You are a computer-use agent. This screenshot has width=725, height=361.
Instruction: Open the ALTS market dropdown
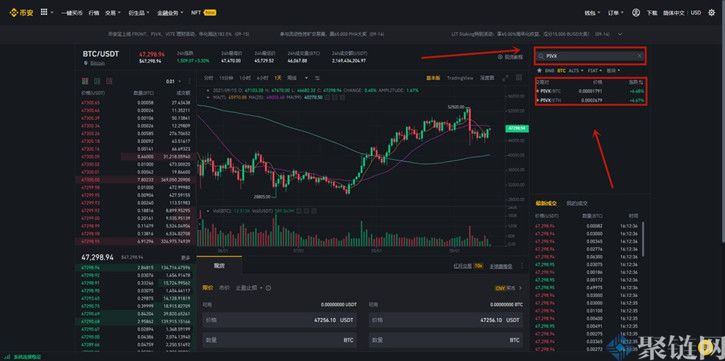575,71
